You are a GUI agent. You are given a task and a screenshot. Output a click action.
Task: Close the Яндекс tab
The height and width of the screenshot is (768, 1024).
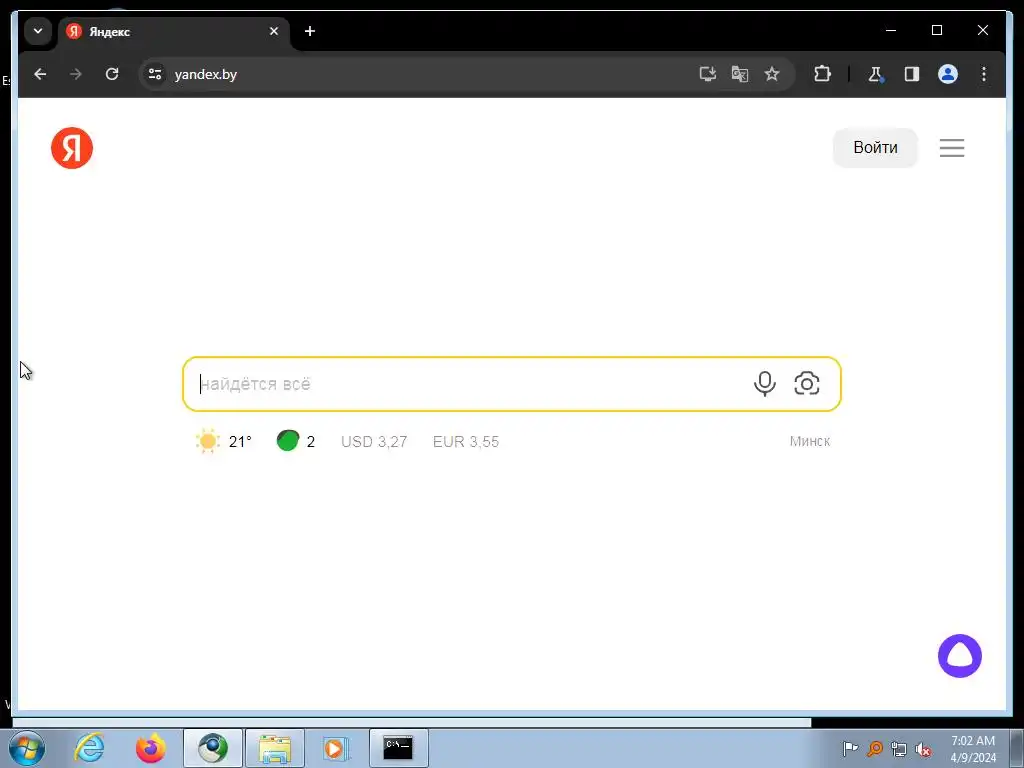click(x=274, y=31)
